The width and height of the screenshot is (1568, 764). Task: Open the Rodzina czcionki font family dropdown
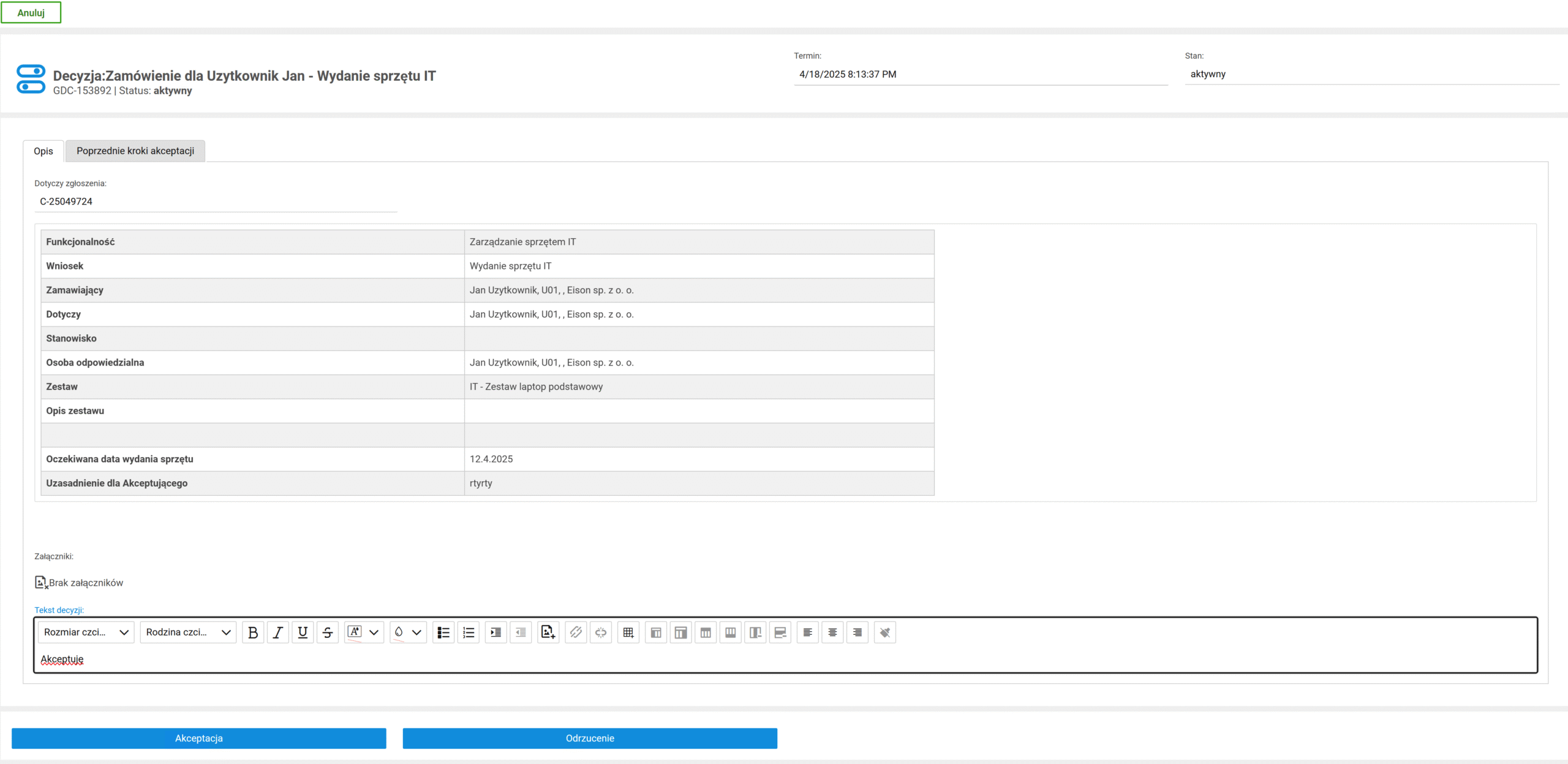coord(188,632)
